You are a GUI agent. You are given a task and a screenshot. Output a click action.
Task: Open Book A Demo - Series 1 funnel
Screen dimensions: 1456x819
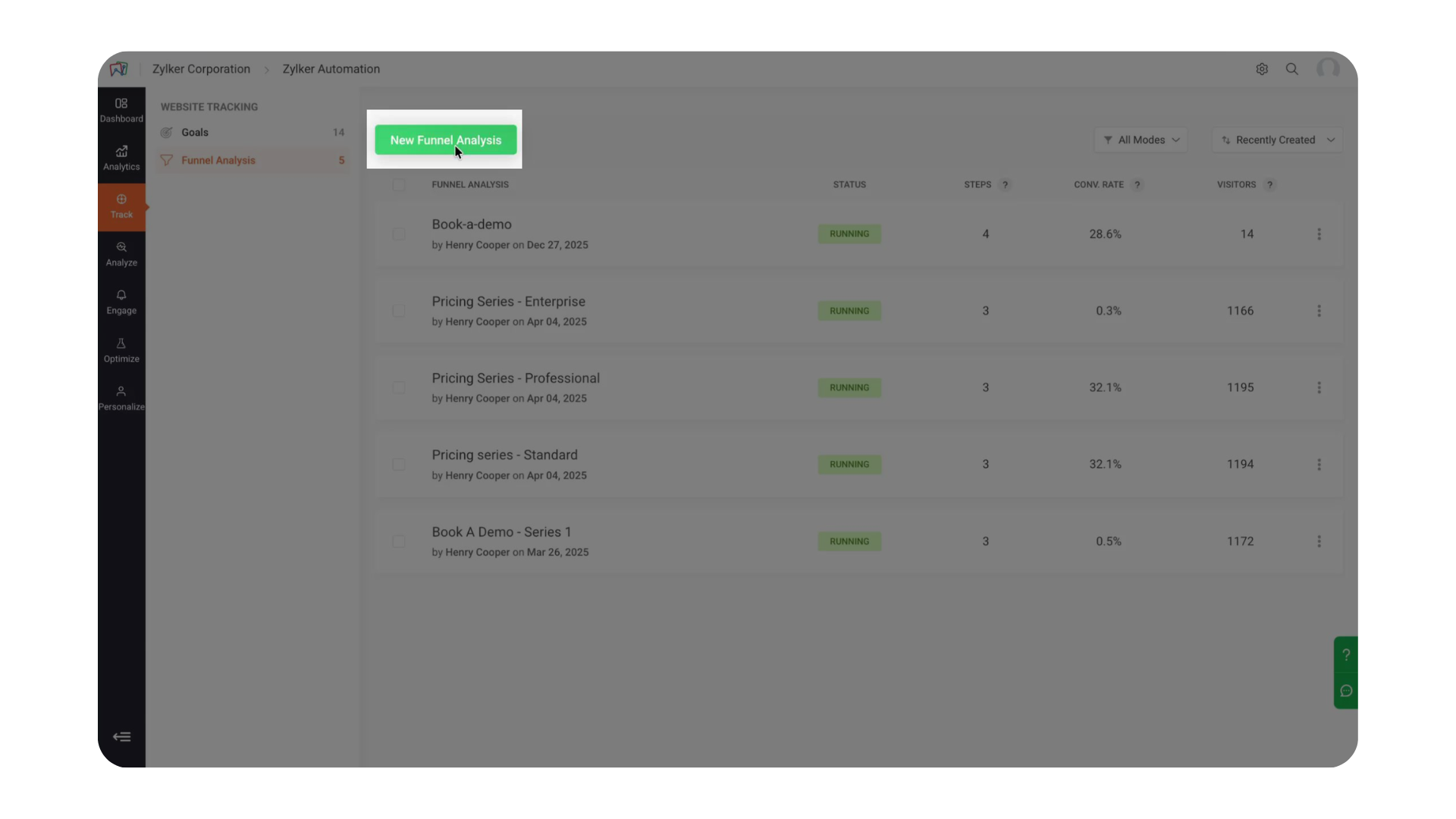[501, 532]
